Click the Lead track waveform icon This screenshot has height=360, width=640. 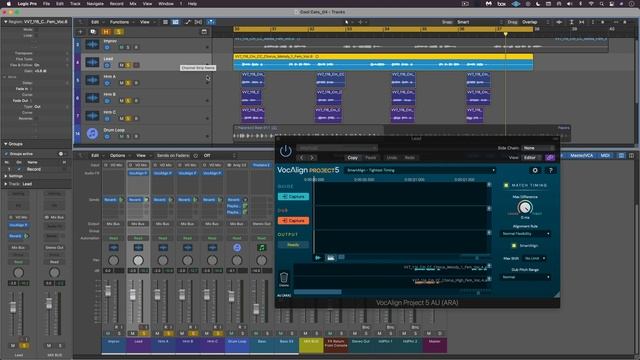[92, 62]
